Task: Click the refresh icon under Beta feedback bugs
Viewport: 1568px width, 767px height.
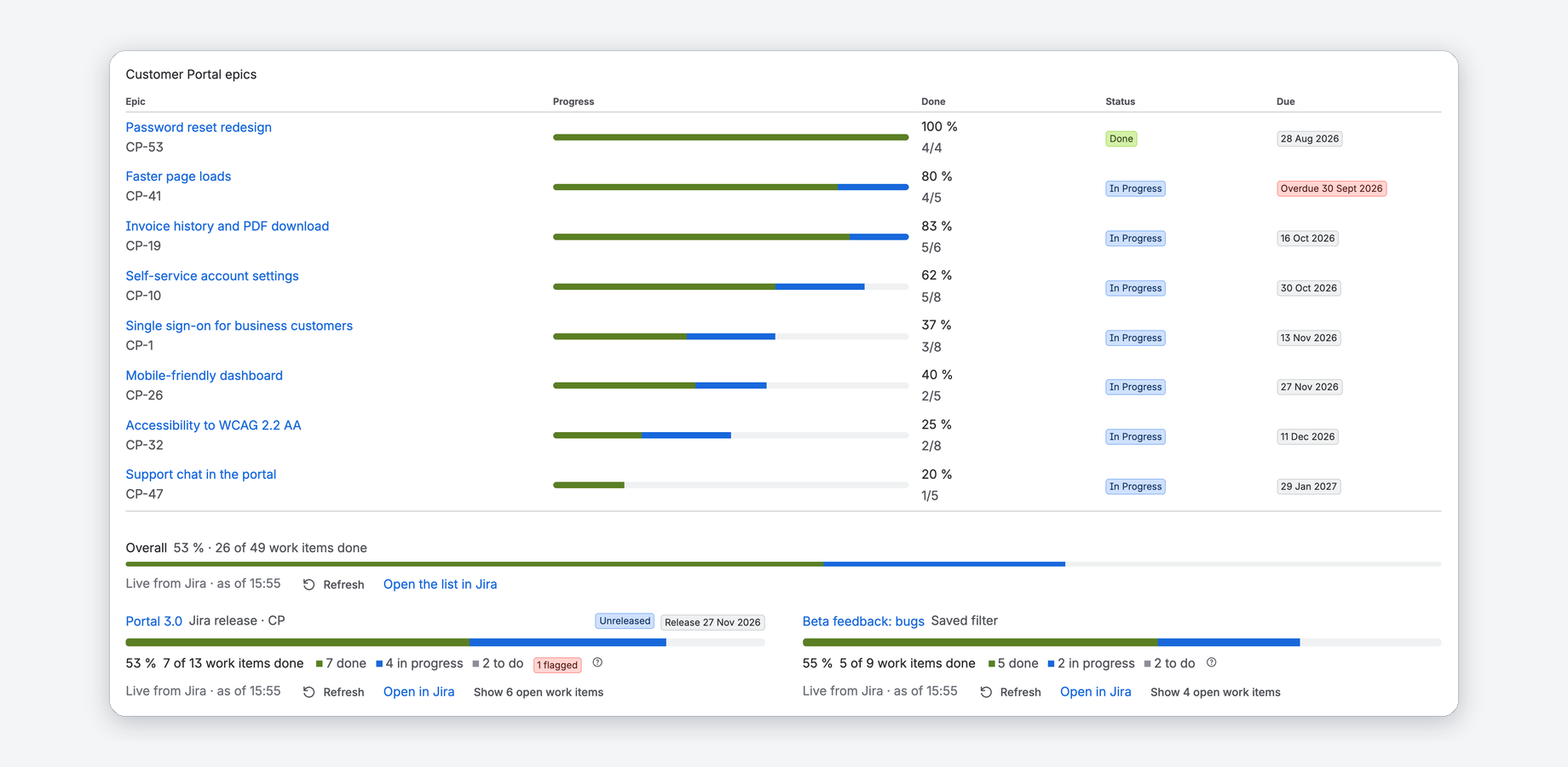Action: point(986,692)
